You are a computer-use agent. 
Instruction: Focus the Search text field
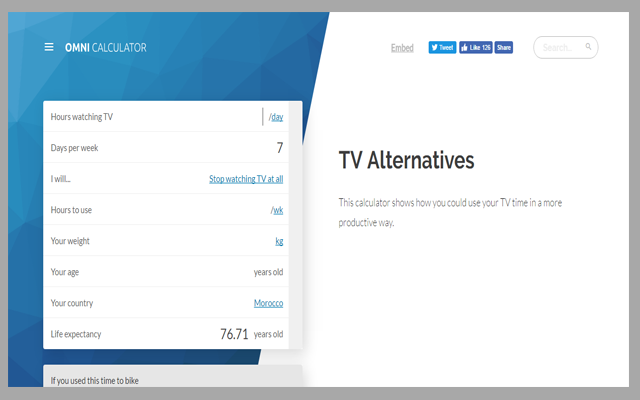point(560,47)
